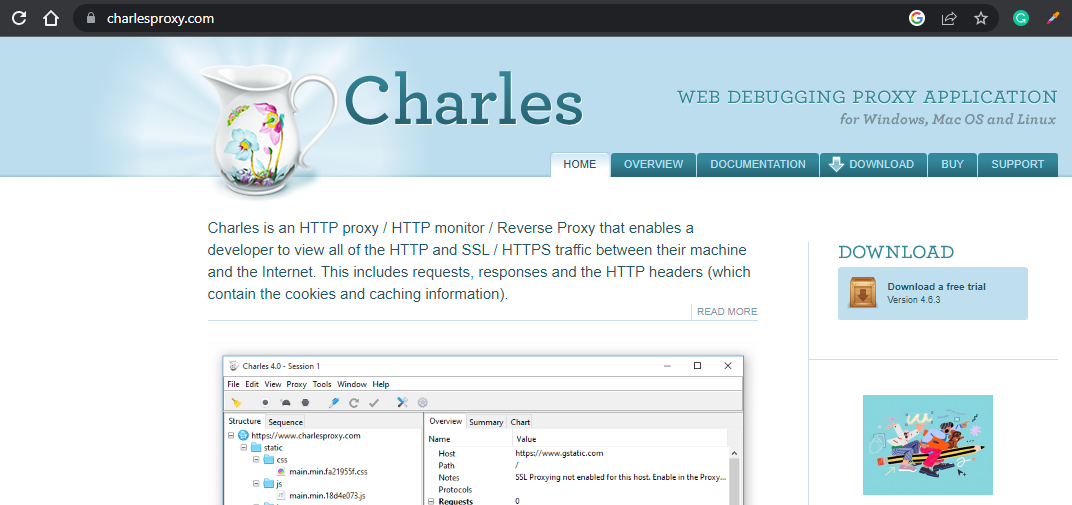The image size is (1072, 505).
Task: Click the wooden box download icon
Action: [x=864, y=292]
